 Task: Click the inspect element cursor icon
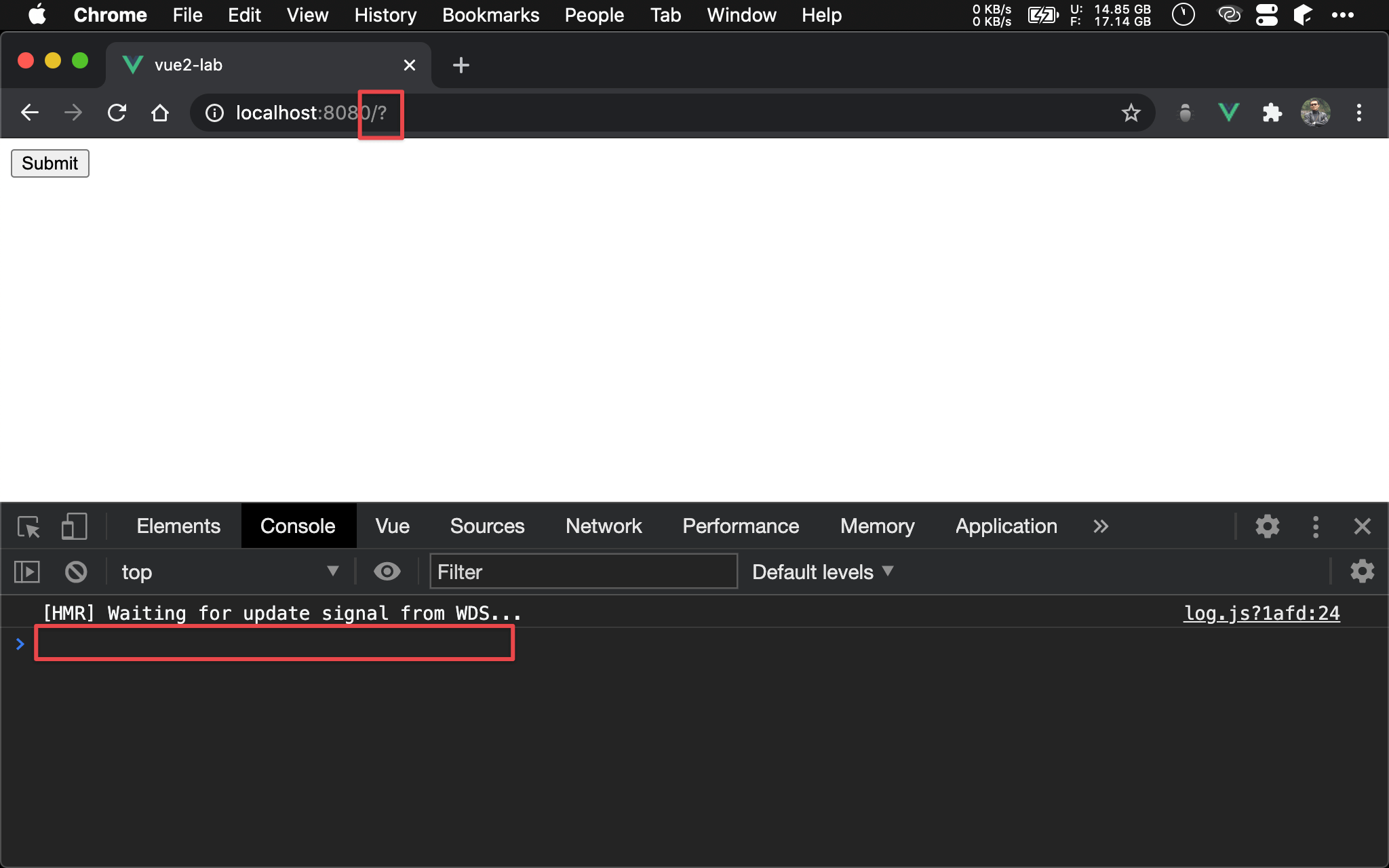tap(28, 526)
